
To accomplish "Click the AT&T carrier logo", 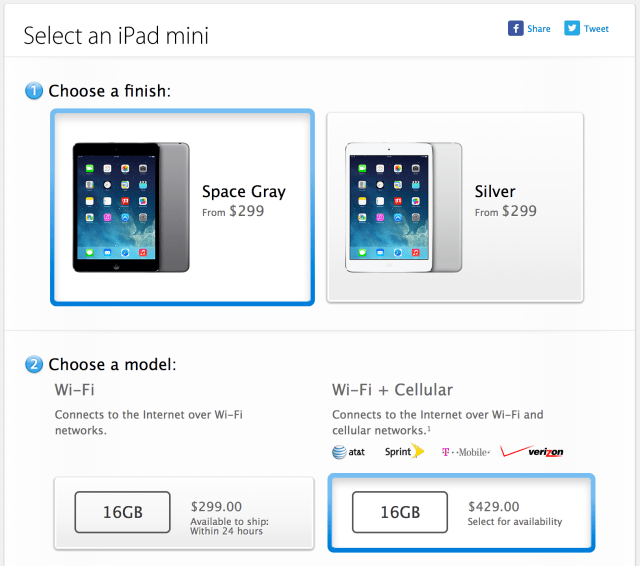I will pyautogui.click(x=349, y=452).
